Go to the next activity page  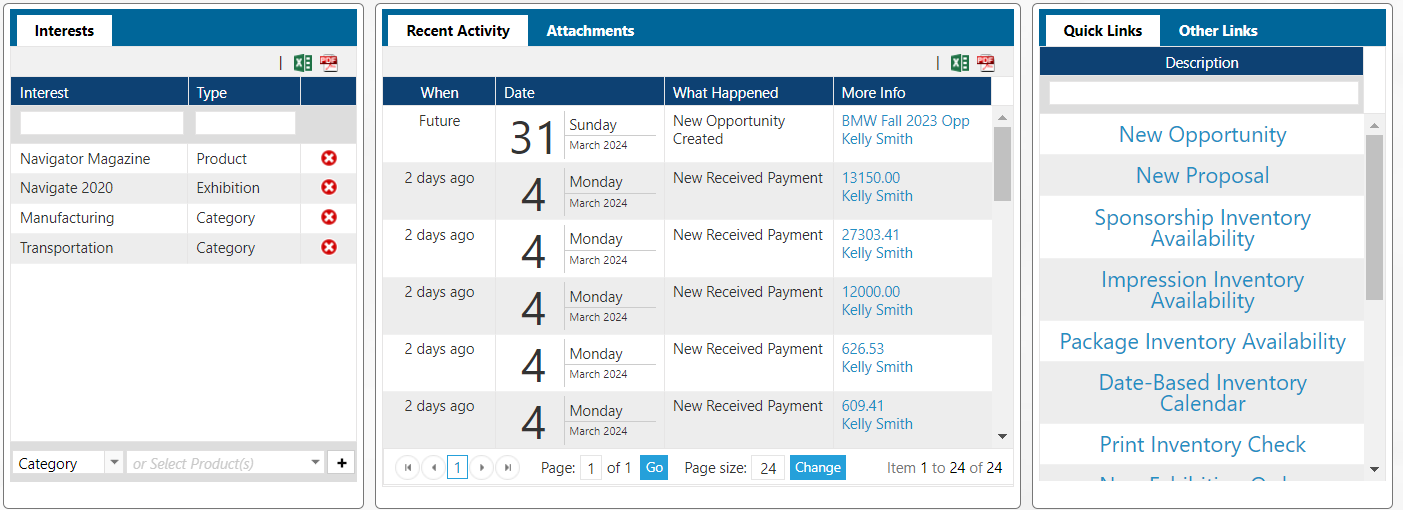coord(482,467)
